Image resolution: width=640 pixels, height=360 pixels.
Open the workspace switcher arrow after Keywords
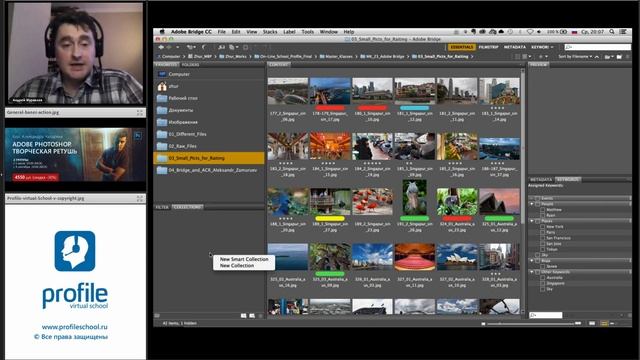pyautogui.click(x=552, y=47)
